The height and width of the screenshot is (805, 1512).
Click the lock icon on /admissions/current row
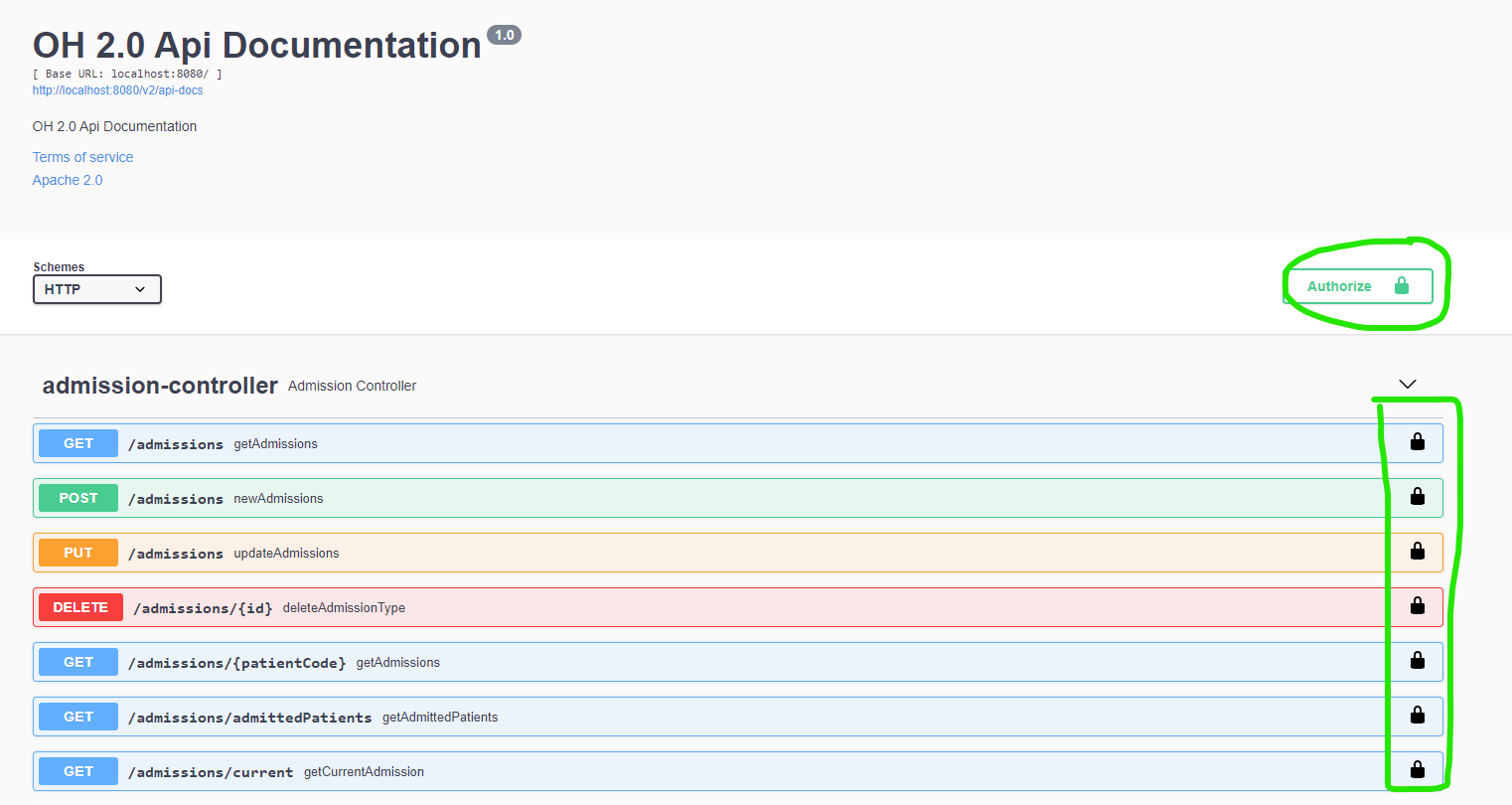click(1417, 769)
